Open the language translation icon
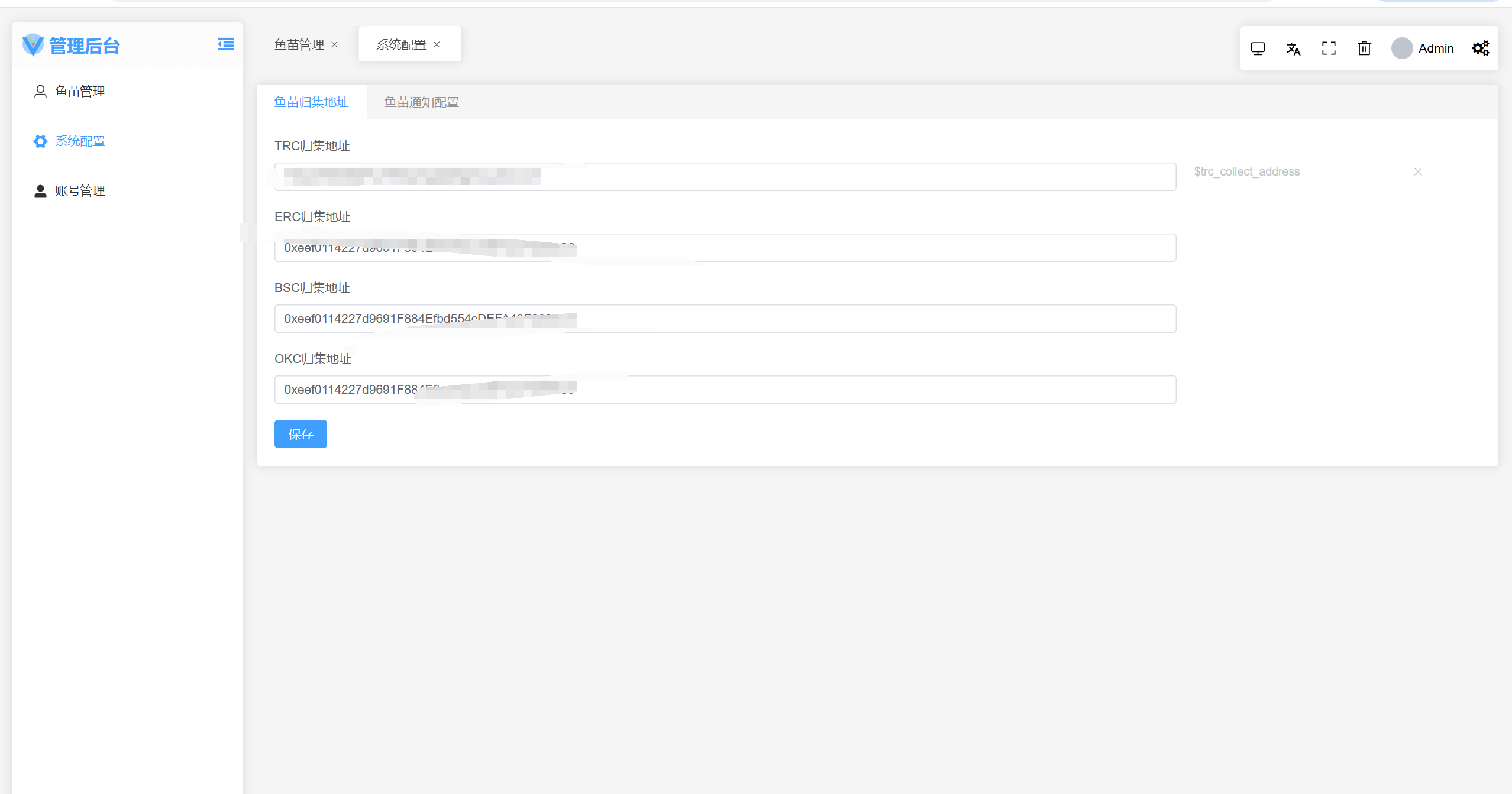 pos(1293,48)
